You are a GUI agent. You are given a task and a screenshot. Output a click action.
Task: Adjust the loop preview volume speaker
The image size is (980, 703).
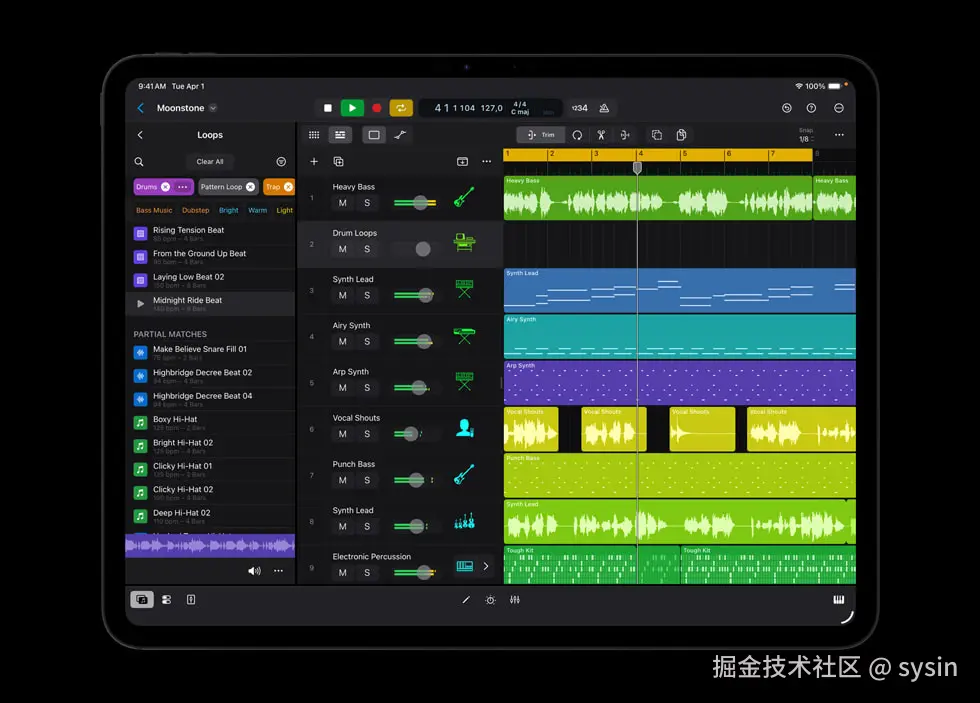(254, 571)
